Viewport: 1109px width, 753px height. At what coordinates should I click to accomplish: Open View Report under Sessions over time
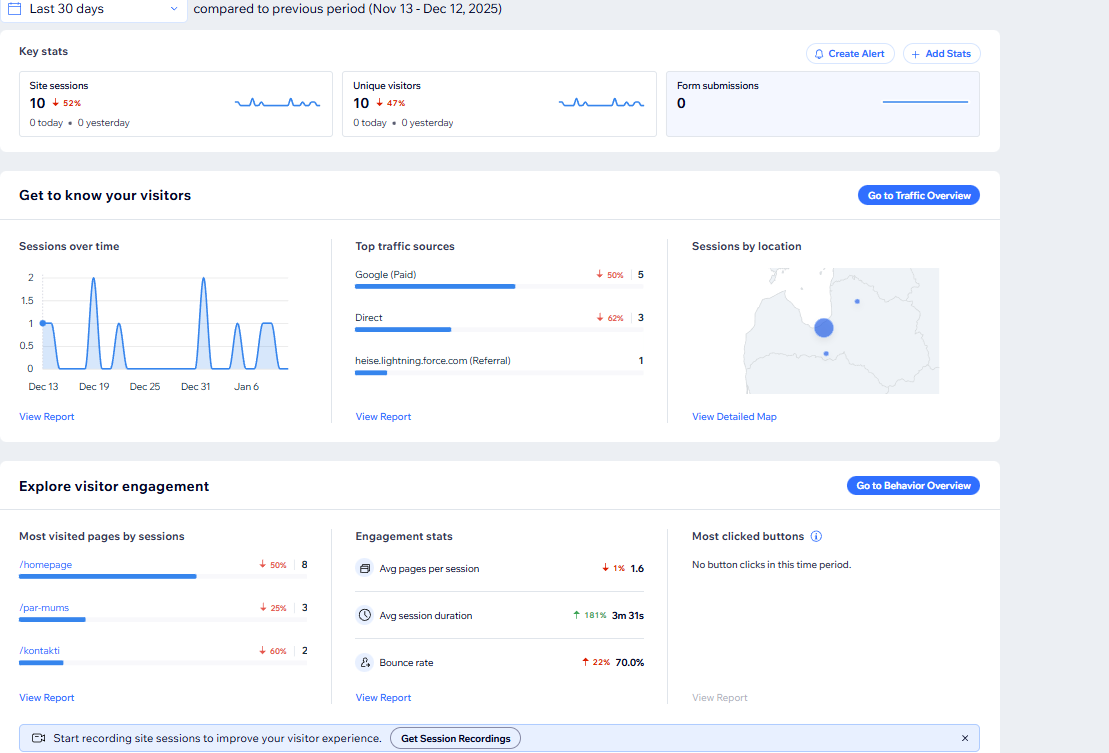47,417
